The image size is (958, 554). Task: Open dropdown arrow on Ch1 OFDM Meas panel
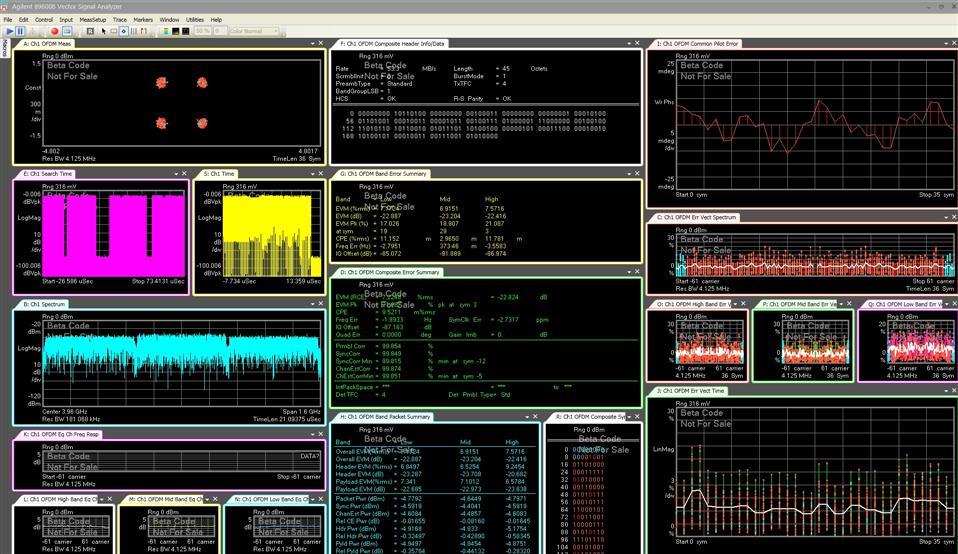[311, 44]
